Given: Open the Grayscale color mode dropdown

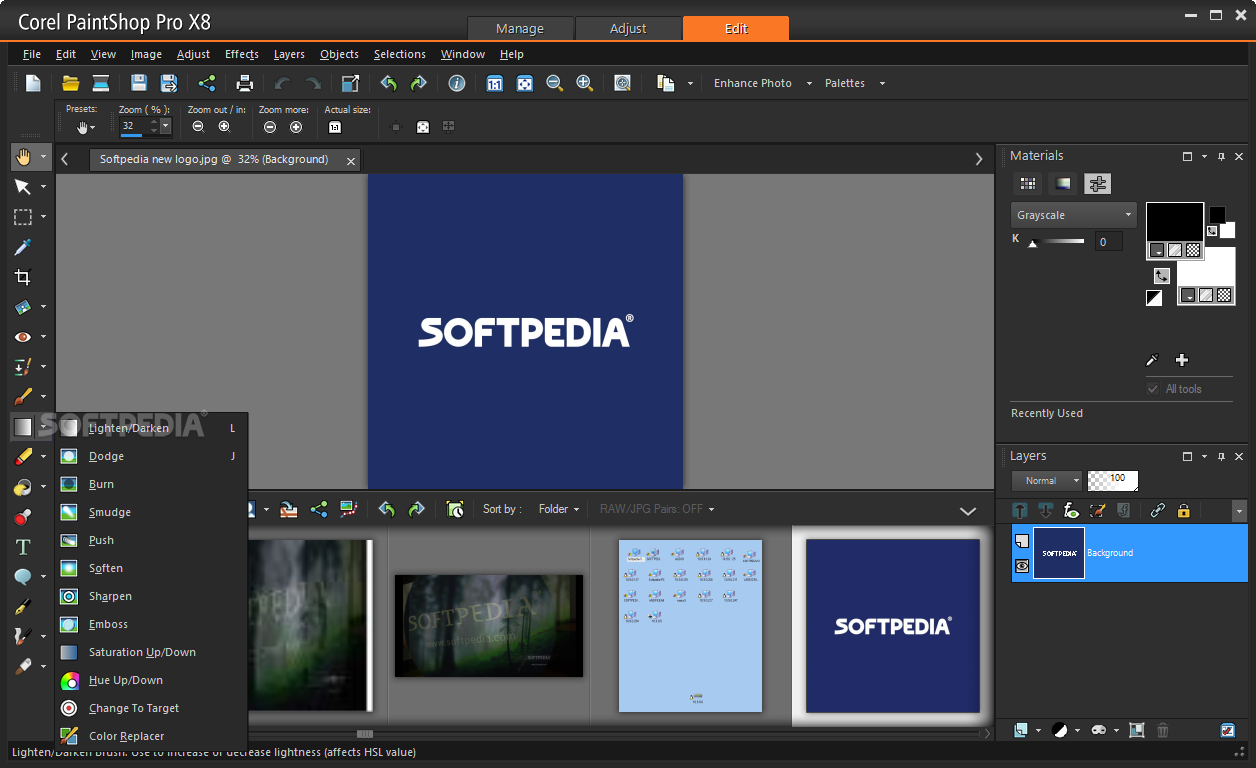Looking at the screenshot, I should tap(1073, 215).
